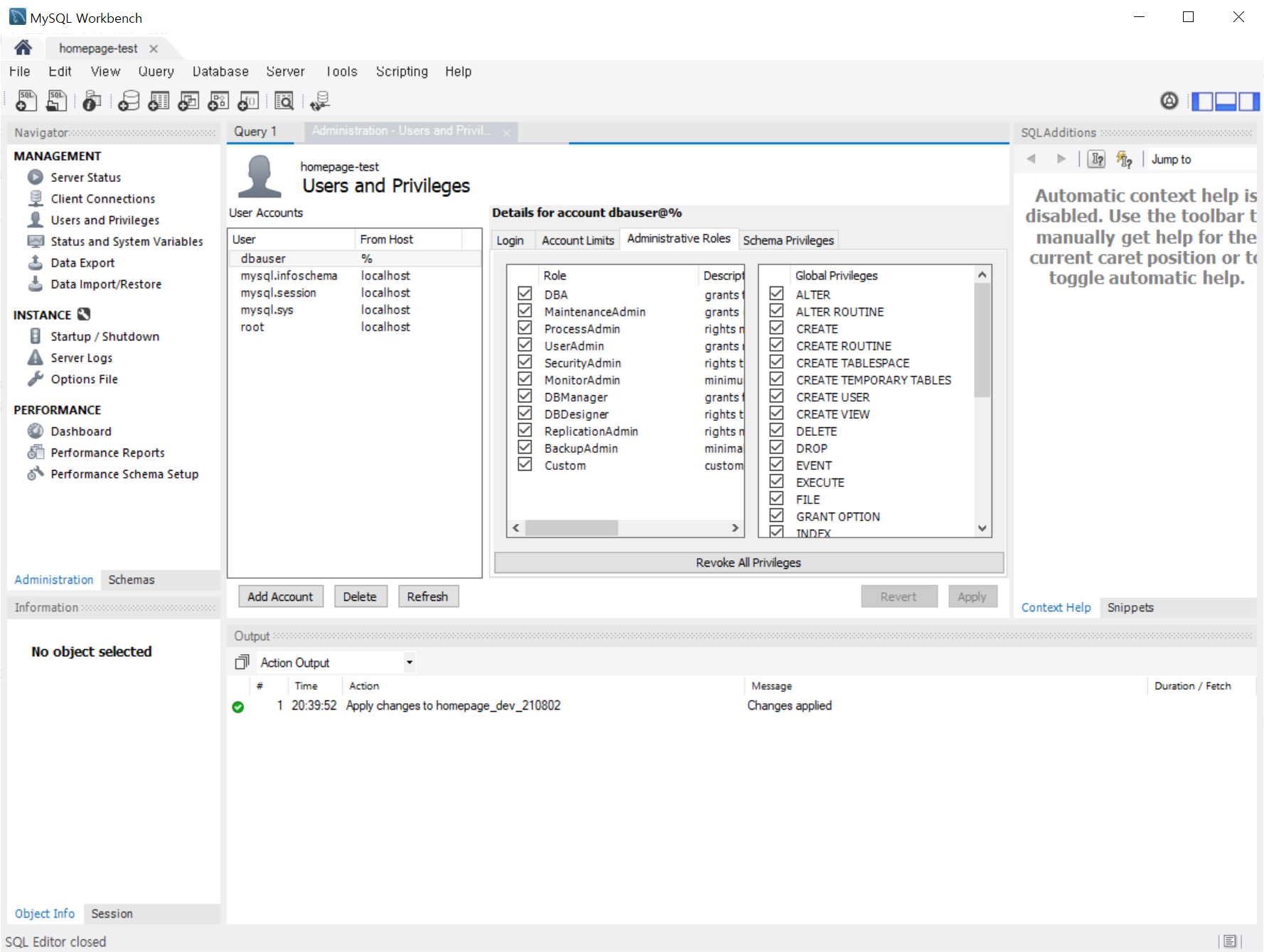This screenshot has height=952, width=1264.
Task: Toggle automatic context help icon
Action: tap(1124, 159)
